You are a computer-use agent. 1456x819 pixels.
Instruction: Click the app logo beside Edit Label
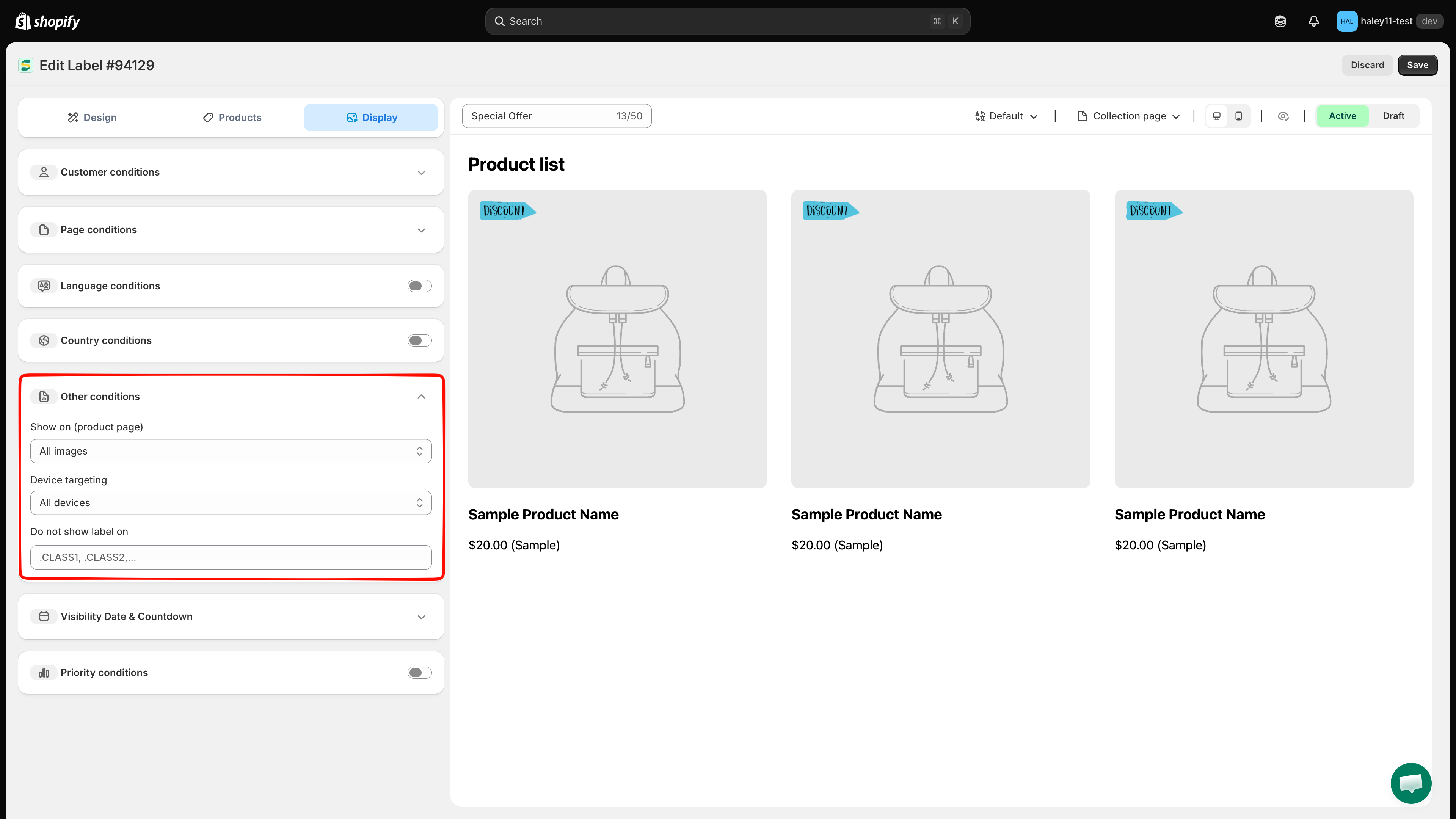pos(25,65)
